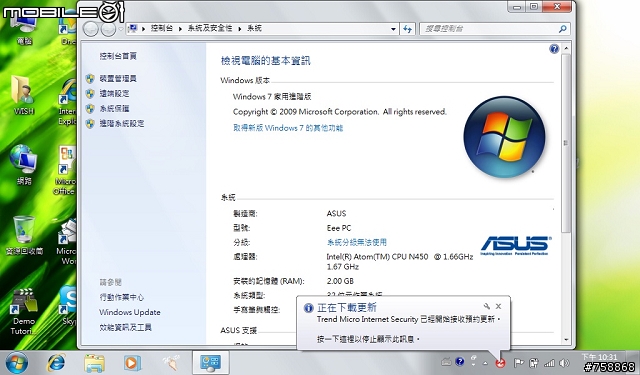640x375 pixels.
Task: Click the taskbar clock 下午 10:31
Action: click(599, 357)
